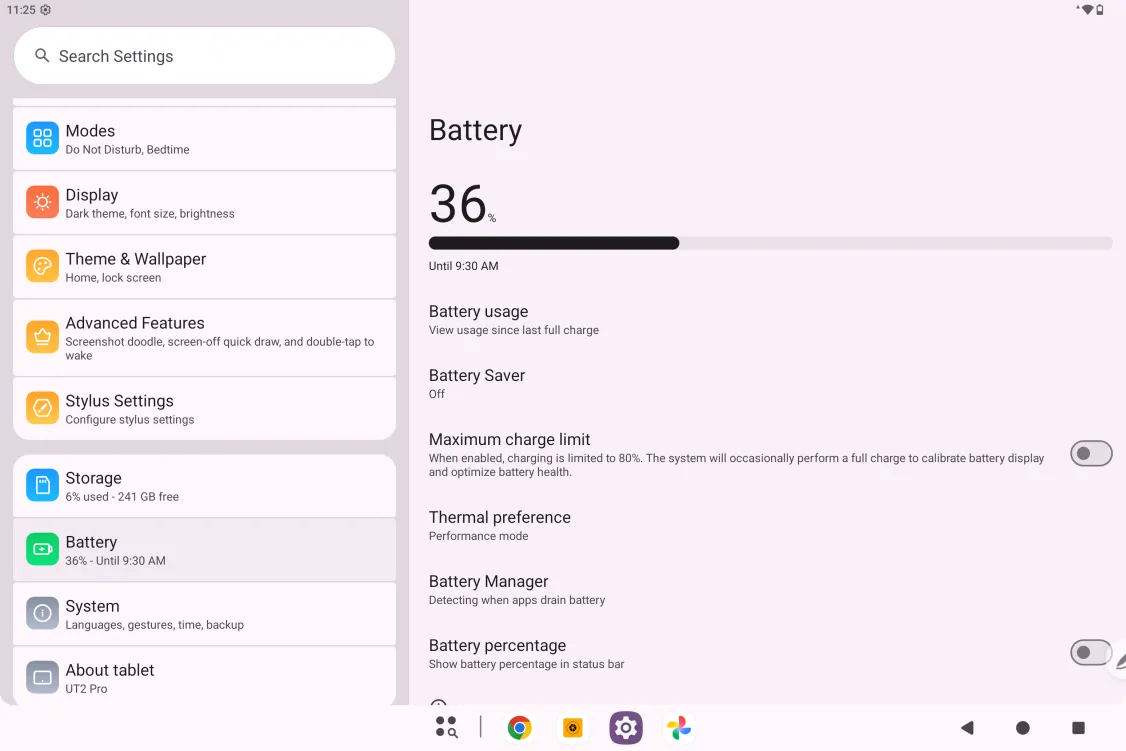Screen dimensions: 1126x751
Task: Open the Advanced Features crown icon
Action: click(42, 337)
